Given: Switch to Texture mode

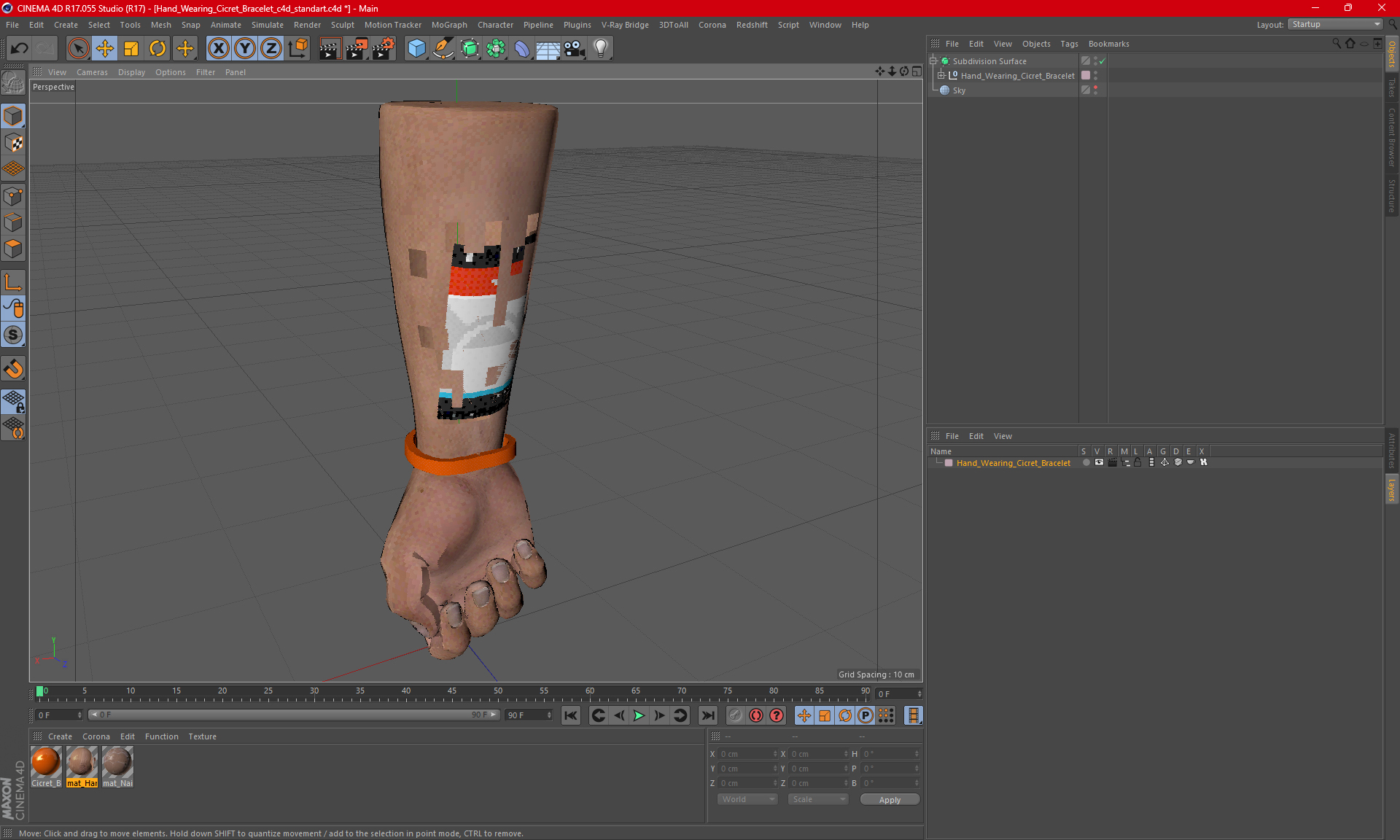Looking at the screenshot, I should tap(13, 143).
